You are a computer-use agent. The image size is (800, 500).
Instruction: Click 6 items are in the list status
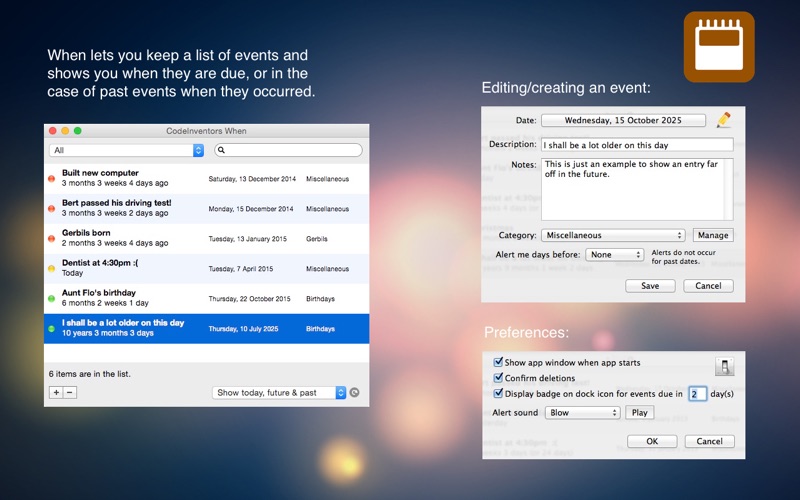(90, 374)
